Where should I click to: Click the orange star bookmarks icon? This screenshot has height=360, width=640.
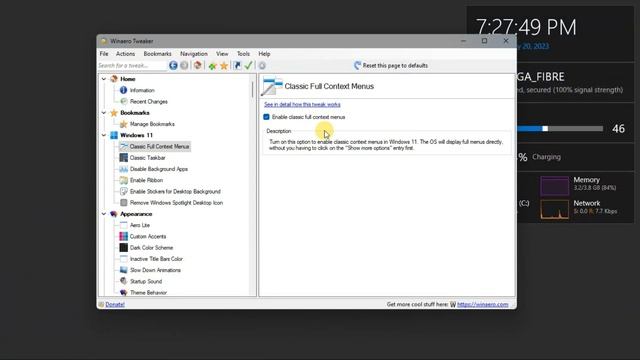coord(224,66)
